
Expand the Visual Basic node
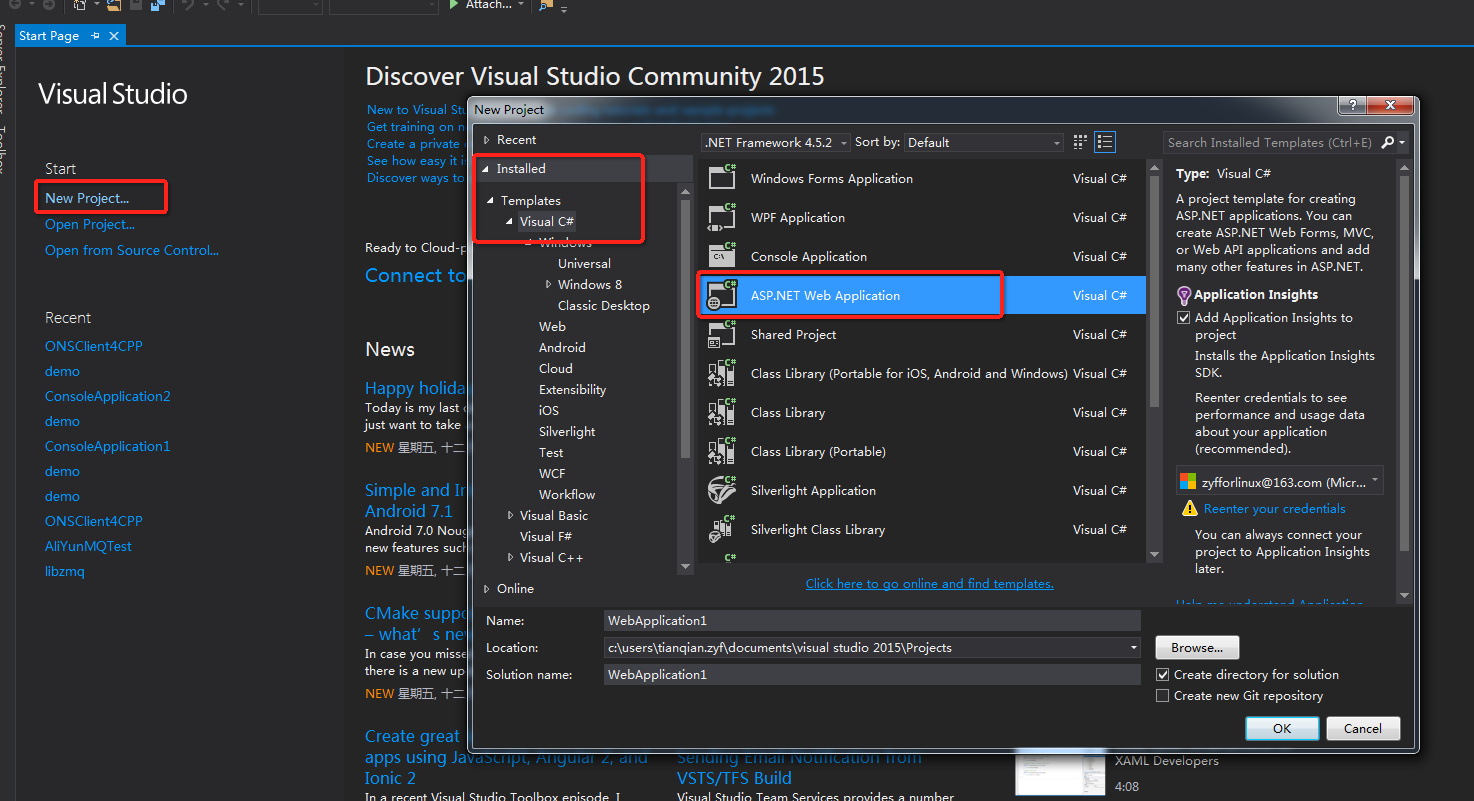click(x=510, y=516)
